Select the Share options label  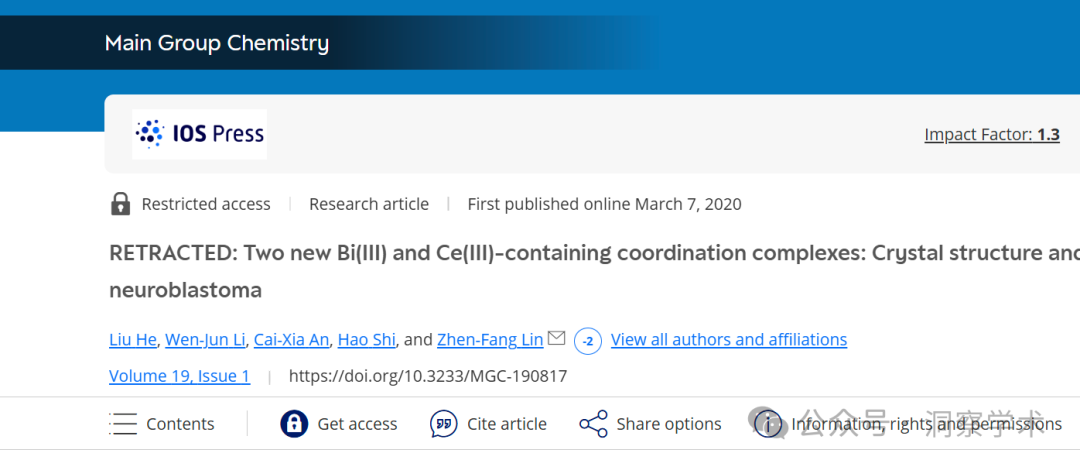[x=669, y=424]
